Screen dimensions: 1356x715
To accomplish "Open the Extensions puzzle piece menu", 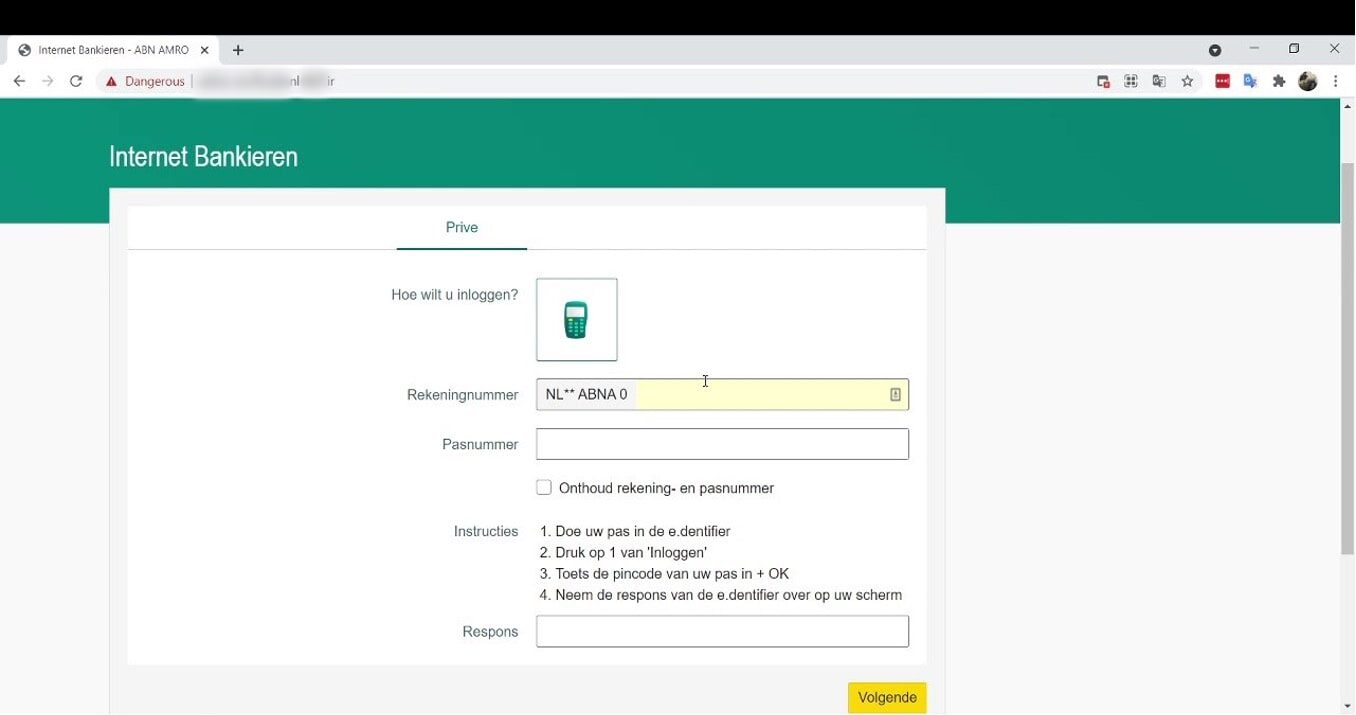I will pyautogui.click(x=1278, y=82).
